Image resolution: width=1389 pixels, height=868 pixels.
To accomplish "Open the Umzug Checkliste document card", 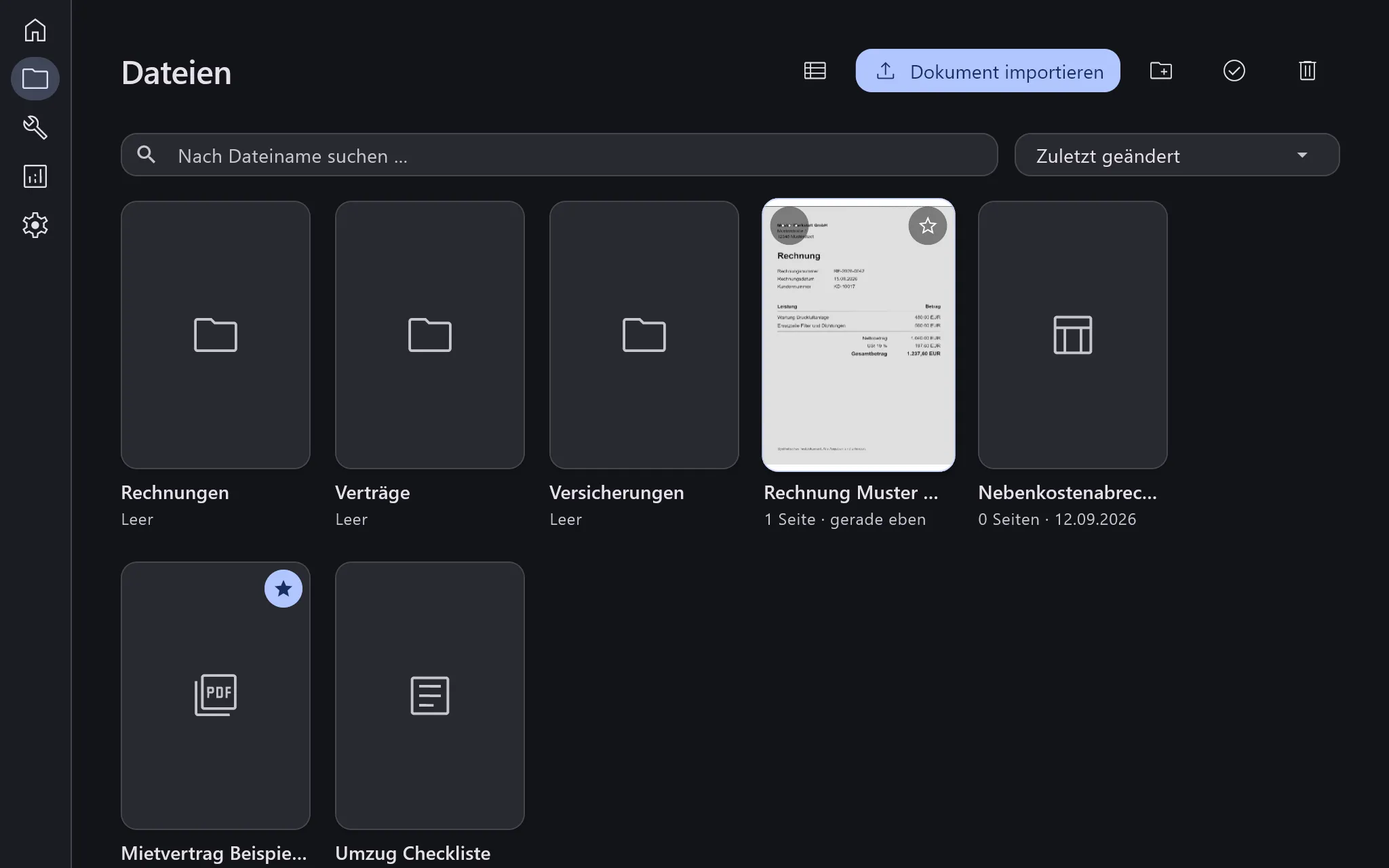I will pyautogui.click(x=430, y=696).
